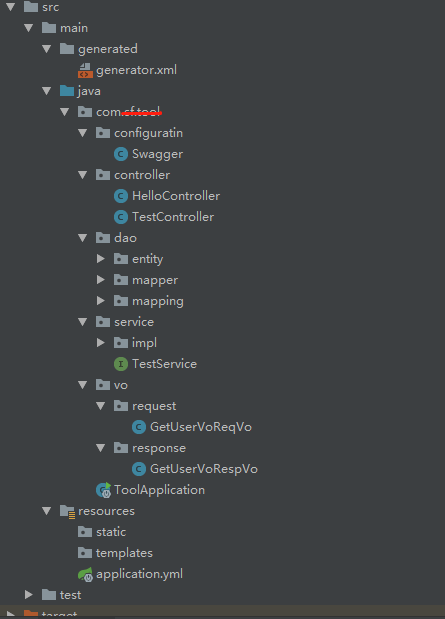Click the application.yml Spring config icon
The width and height of the screenshot is (445, 619).
[85, 574]
